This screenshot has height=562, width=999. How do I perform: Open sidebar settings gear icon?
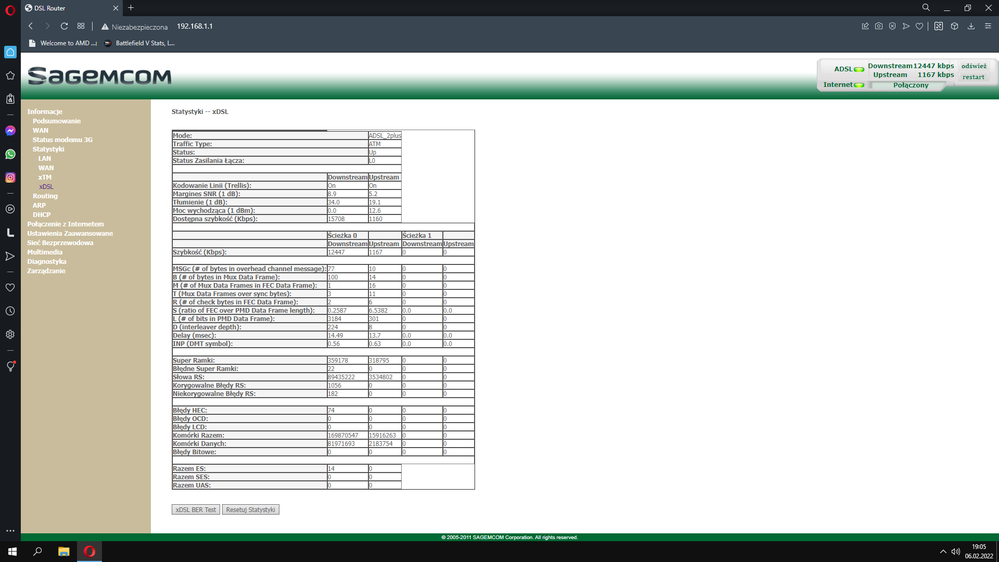point(10,335)
